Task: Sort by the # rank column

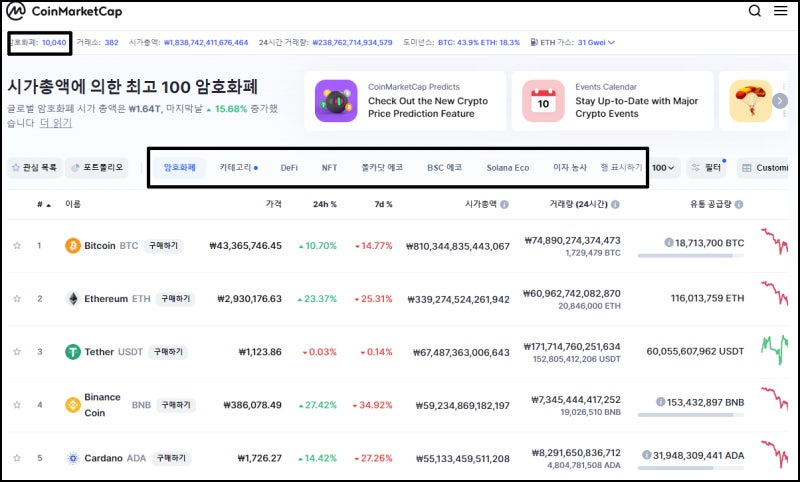Action: [x=43, y=204]
